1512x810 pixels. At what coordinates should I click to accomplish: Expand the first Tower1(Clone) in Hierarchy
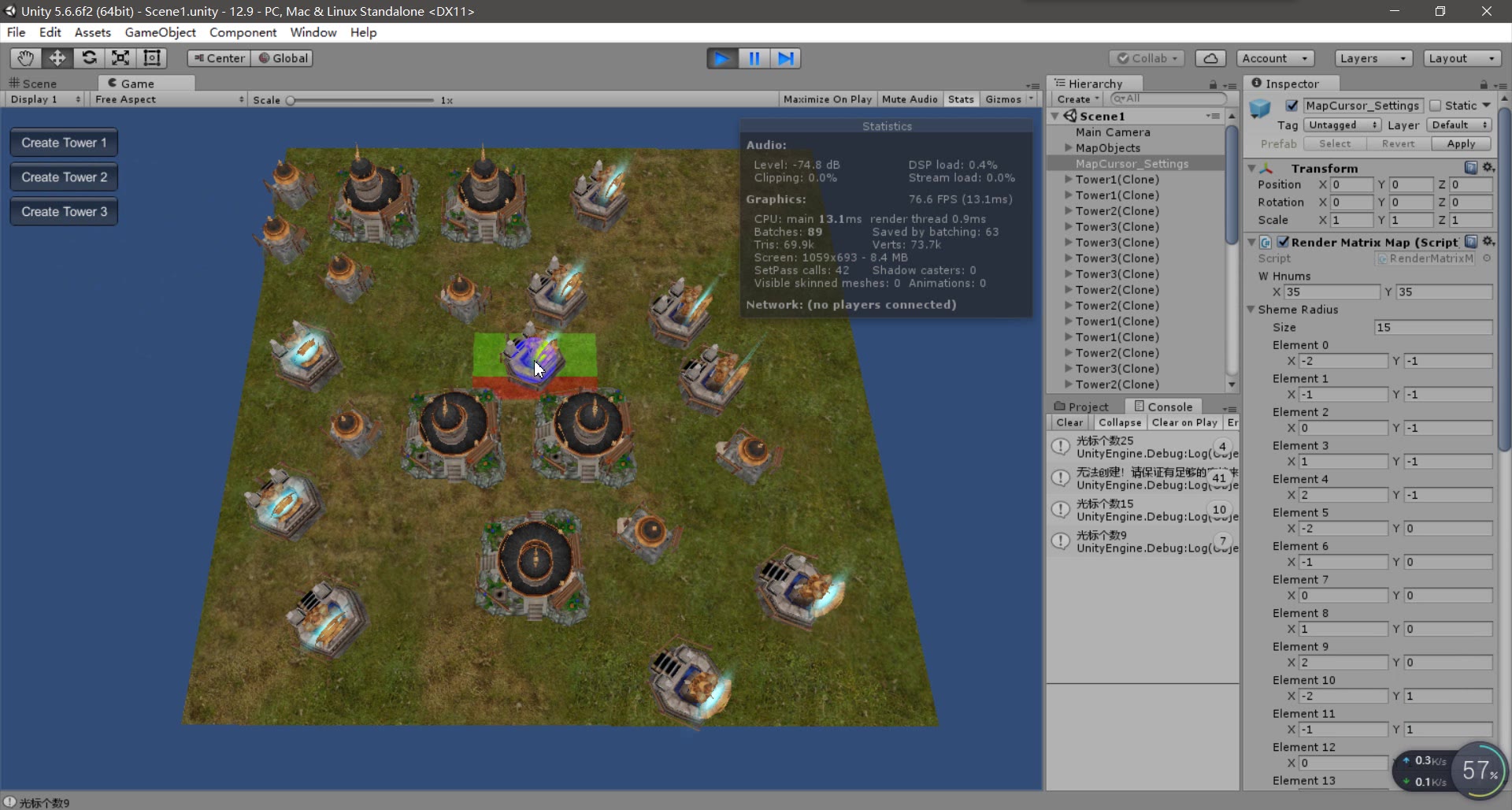[x=1069, y=179]
